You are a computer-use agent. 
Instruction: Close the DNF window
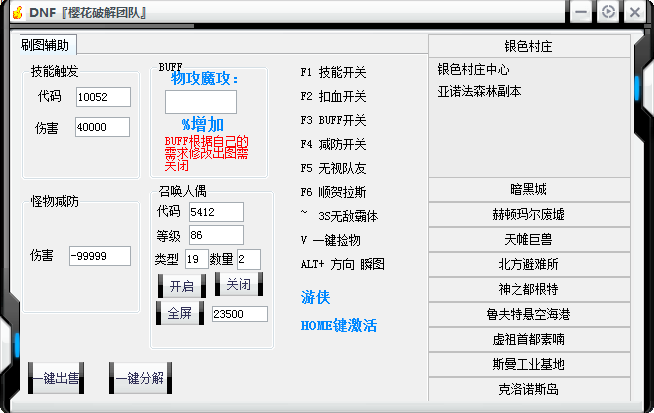coord(635,12)
